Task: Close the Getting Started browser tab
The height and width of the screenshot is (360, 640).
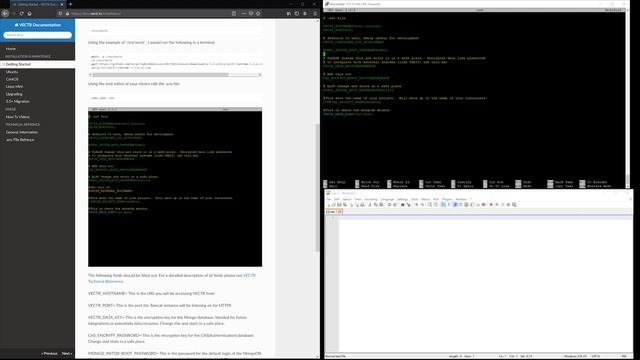Action: [62, 4]
